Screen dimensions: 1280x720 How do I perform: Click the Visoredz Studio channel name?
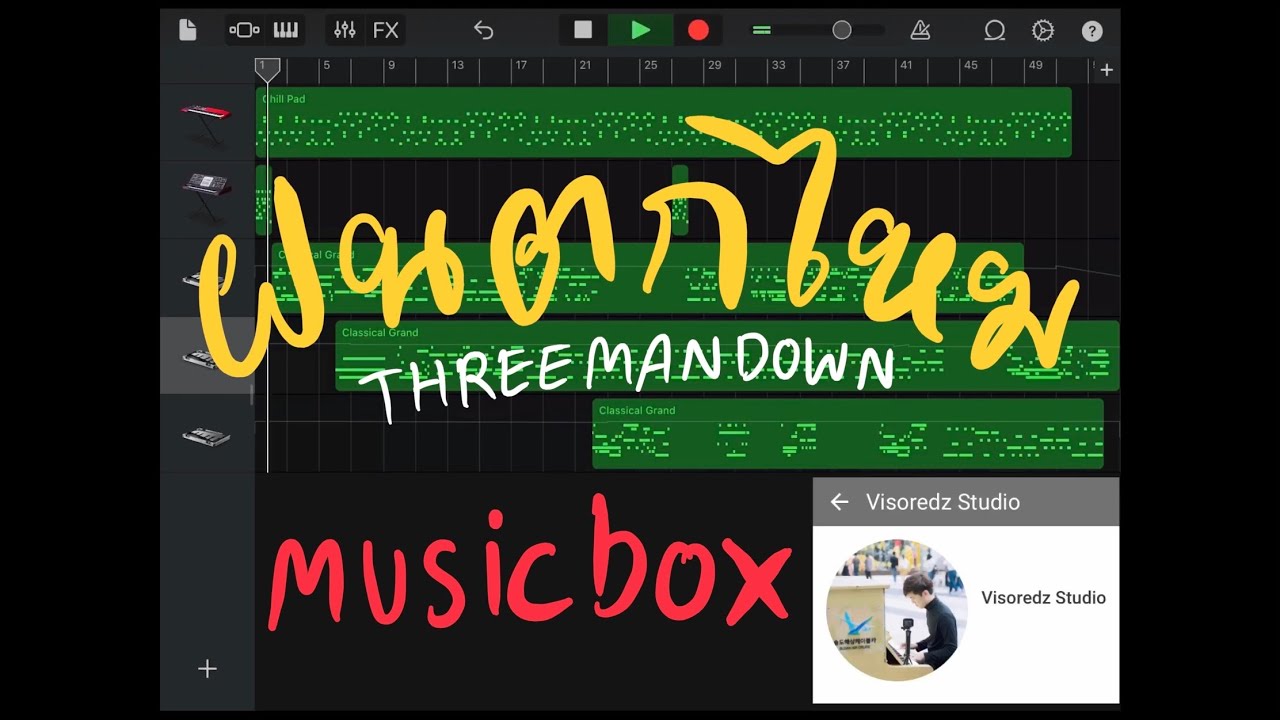[x=1043, y=598]
